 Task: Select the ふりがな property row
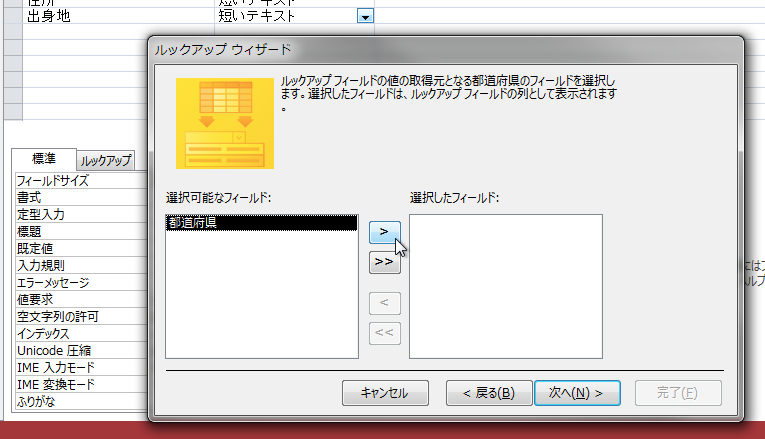point(81,402)
